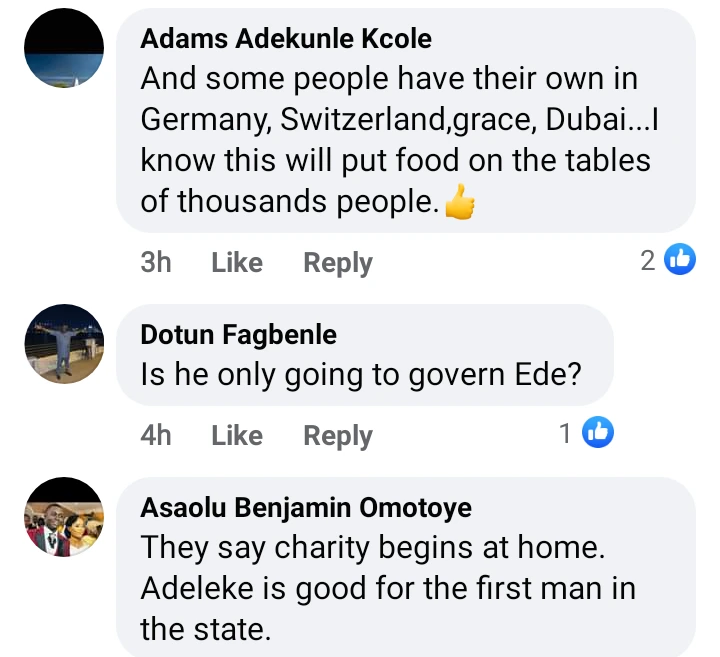Click the 4h timestamp
Screen dimensions: 720x657
[x=156, y=436]
